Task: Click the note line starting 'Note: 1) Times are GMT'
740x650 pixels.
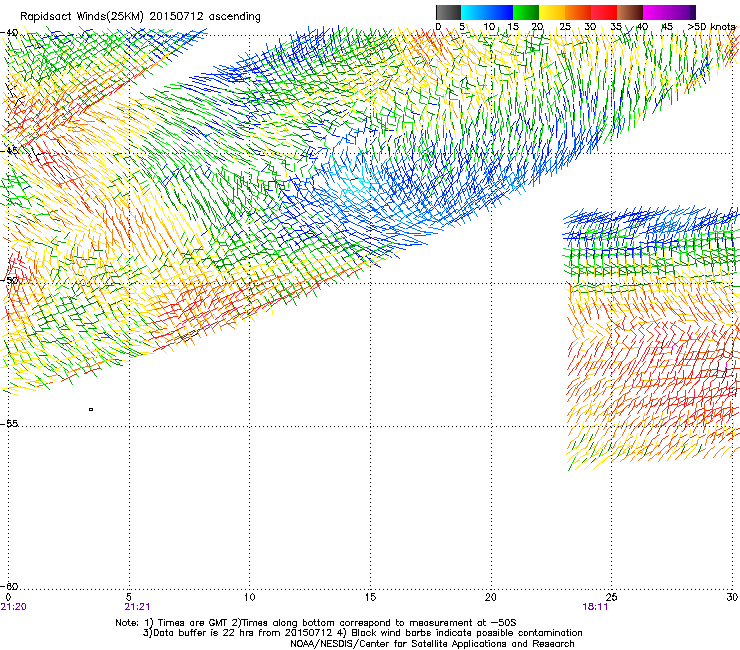Action: pos(316,623)
